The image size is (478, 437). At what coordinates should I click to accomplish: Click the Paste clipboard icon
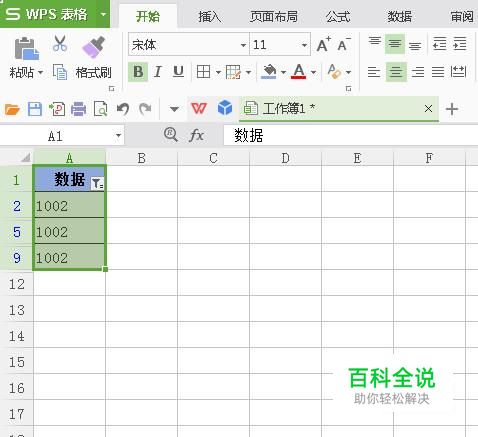point(26,49)
